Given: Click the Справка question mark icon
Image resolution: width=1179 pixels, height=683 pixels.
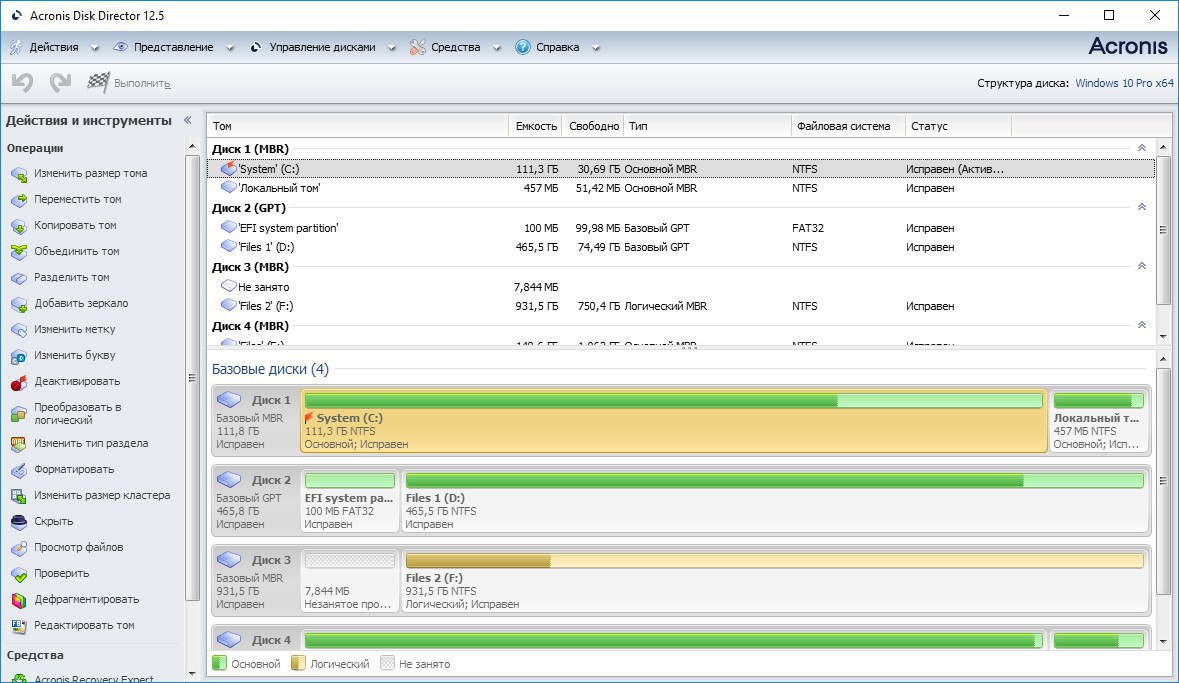Looking at the screenshot, I should pyautogui.click(x=523, y=47).
